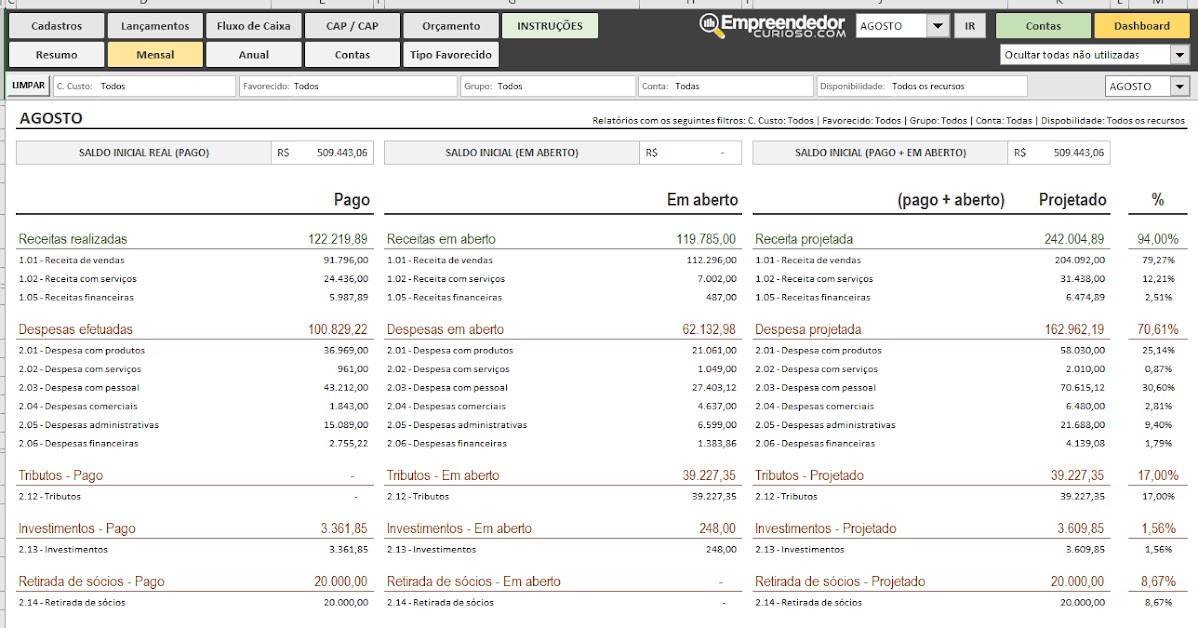Select the Disponibilidade filter field
Viewport: 1198px width, 628px height.
point(921,87)
